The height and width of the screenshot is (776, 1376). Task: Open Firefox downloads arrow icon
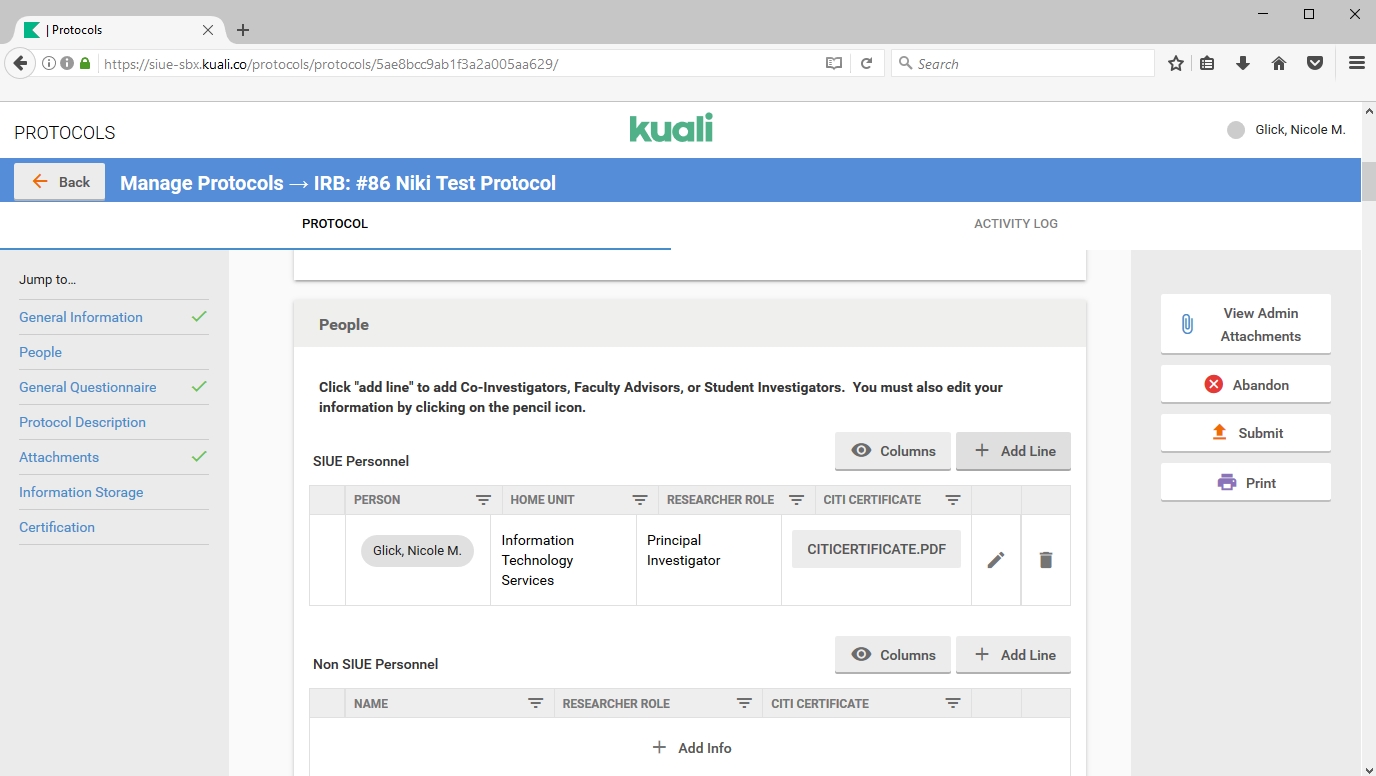(1243, 63)
